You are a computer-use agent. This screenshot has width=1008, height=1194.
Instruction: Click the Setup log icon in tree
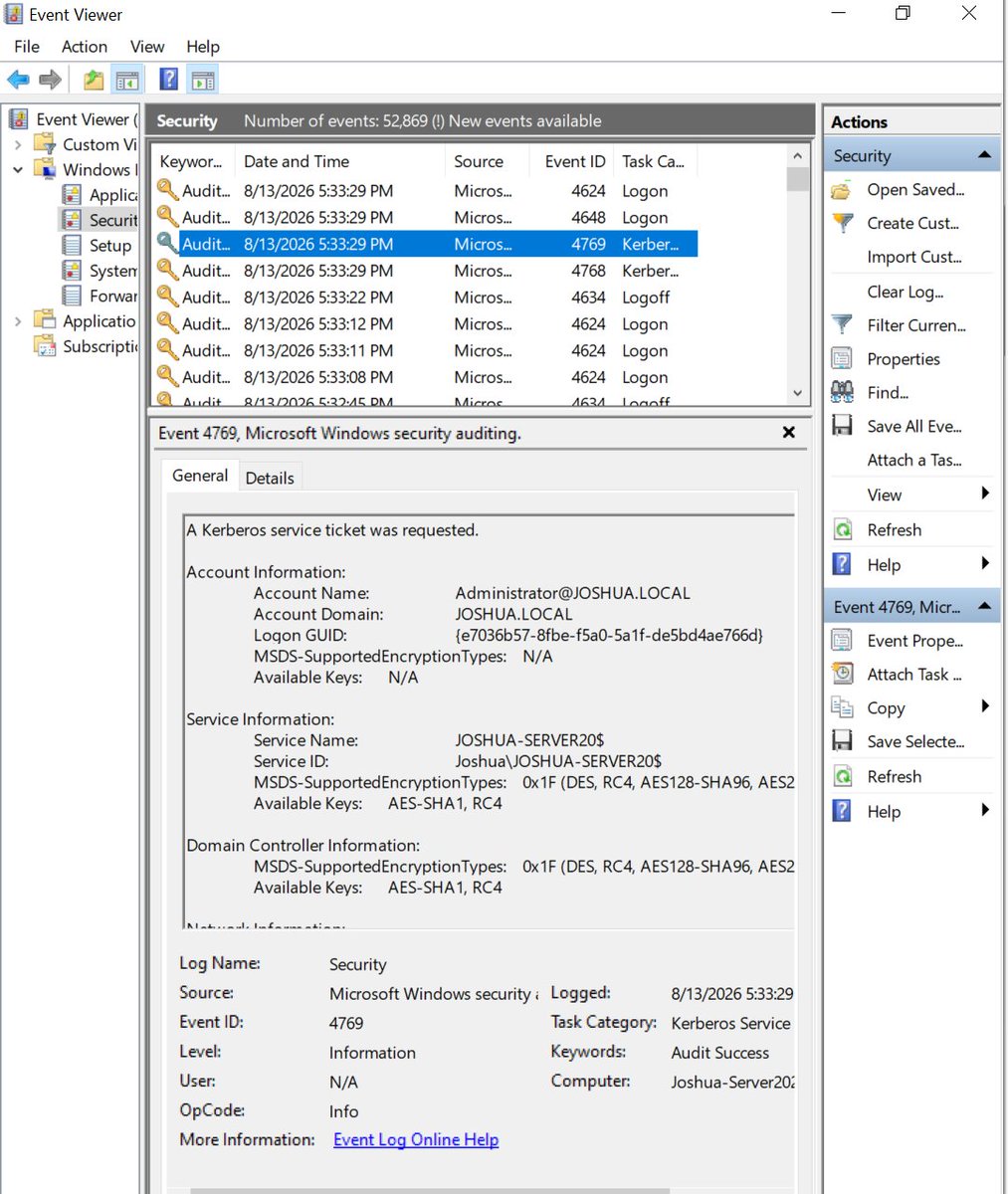pyautogui.click(x=72, y=245)
